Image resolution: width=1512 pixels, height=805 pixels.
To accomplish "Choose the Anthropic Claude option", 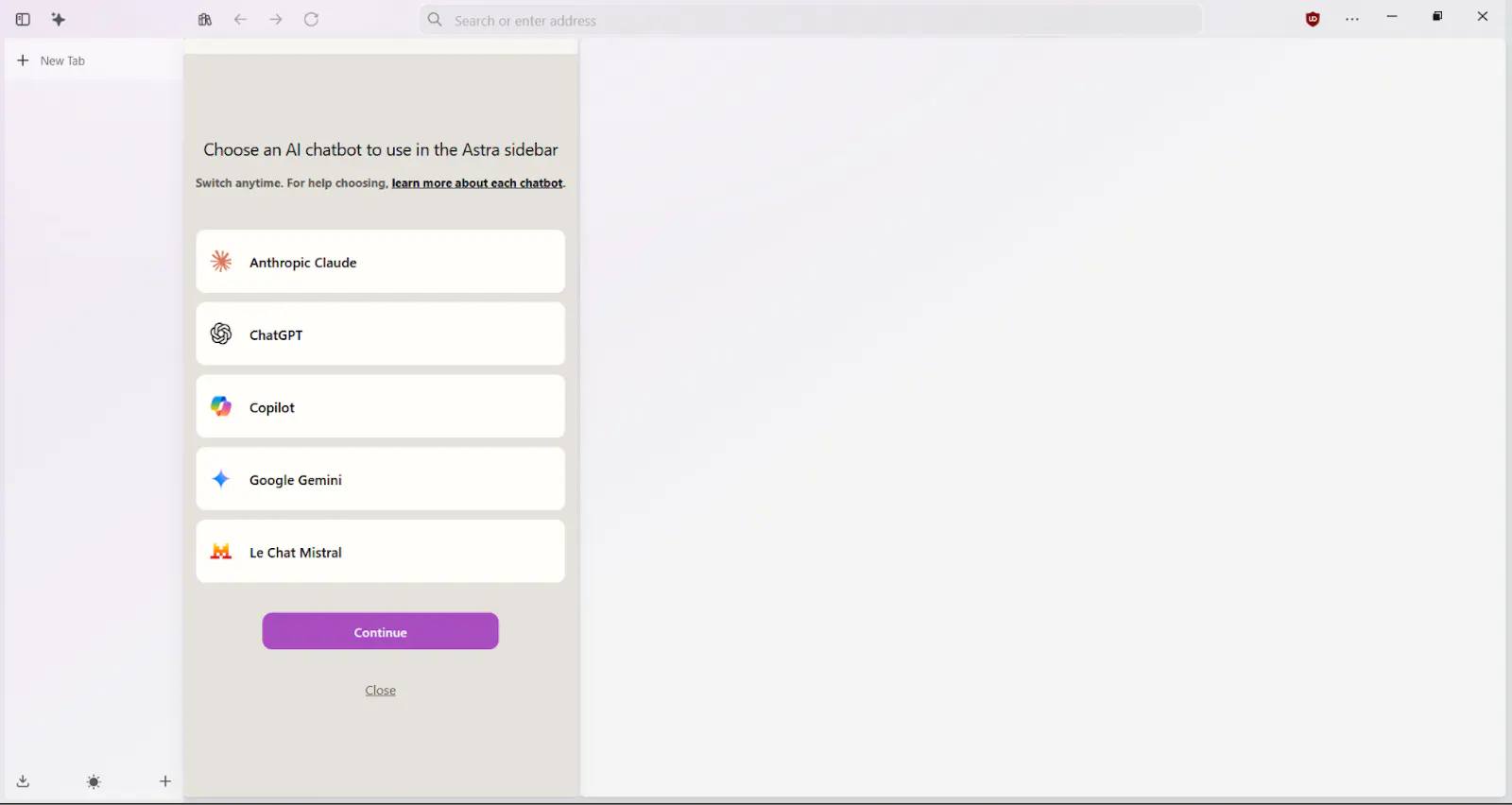I will pyautogui.click(x=381, y=262).
